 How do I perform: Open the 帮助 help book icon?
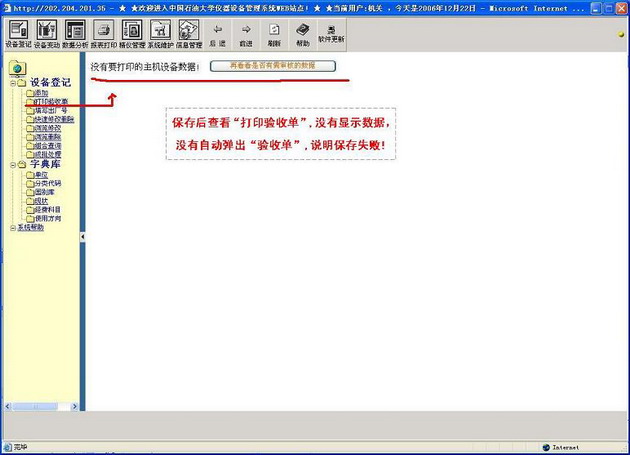(x=303, y=31)
